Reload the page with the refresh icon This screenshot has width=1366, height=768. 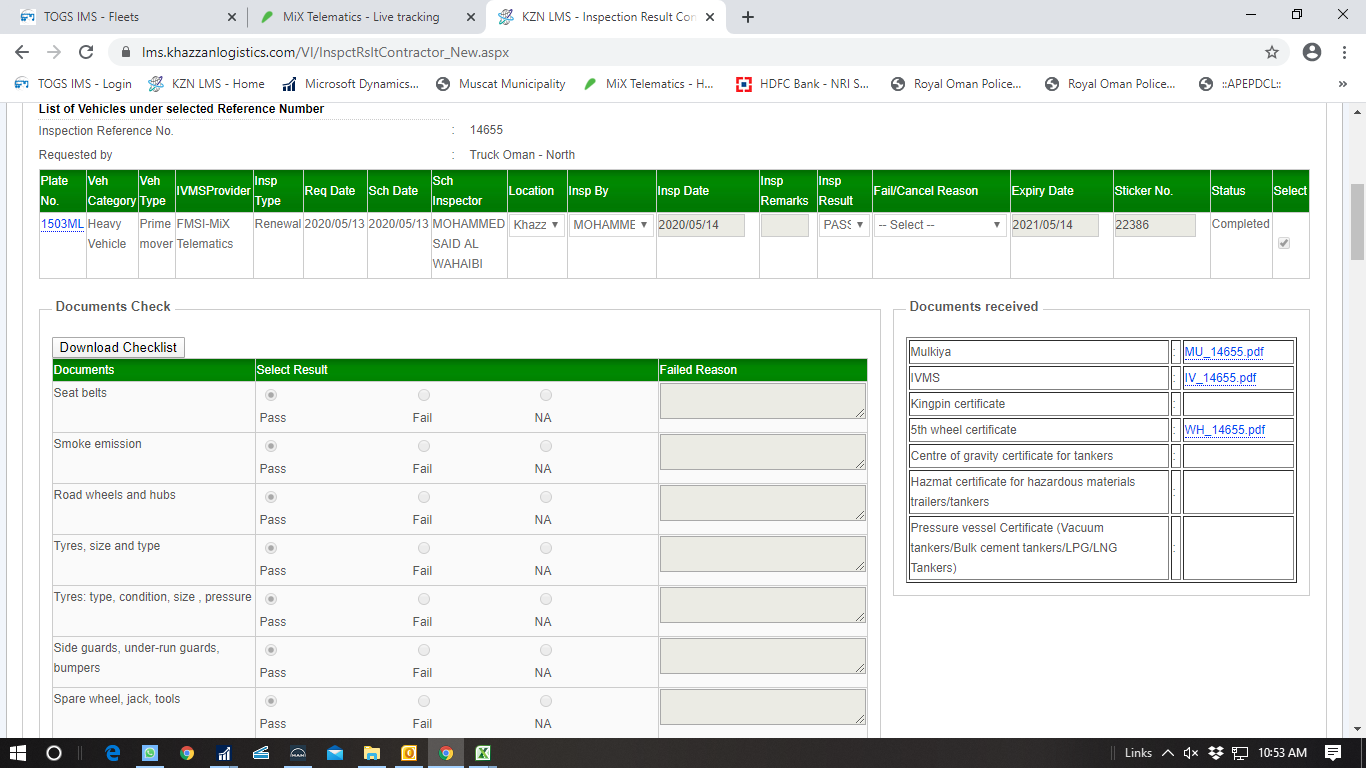coord(86,52)
